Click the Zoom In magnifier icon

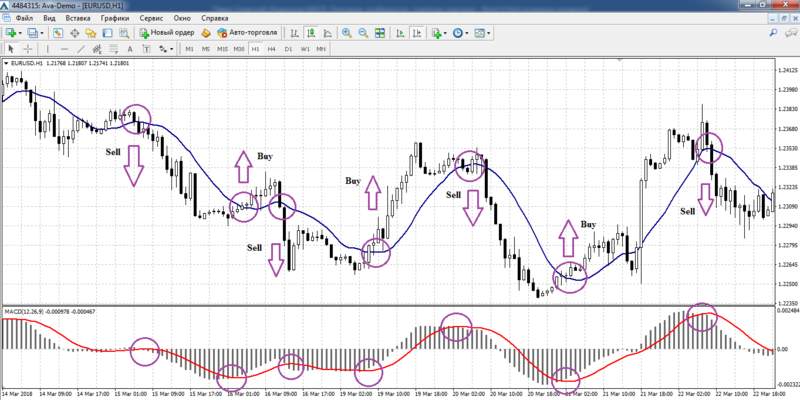(x=347, y=33)
